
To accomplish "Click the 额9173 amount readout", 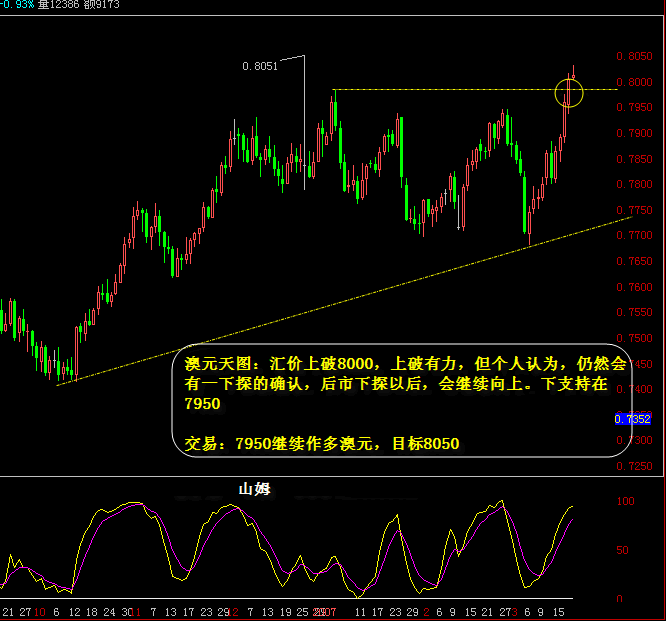I will click(102, 5).
